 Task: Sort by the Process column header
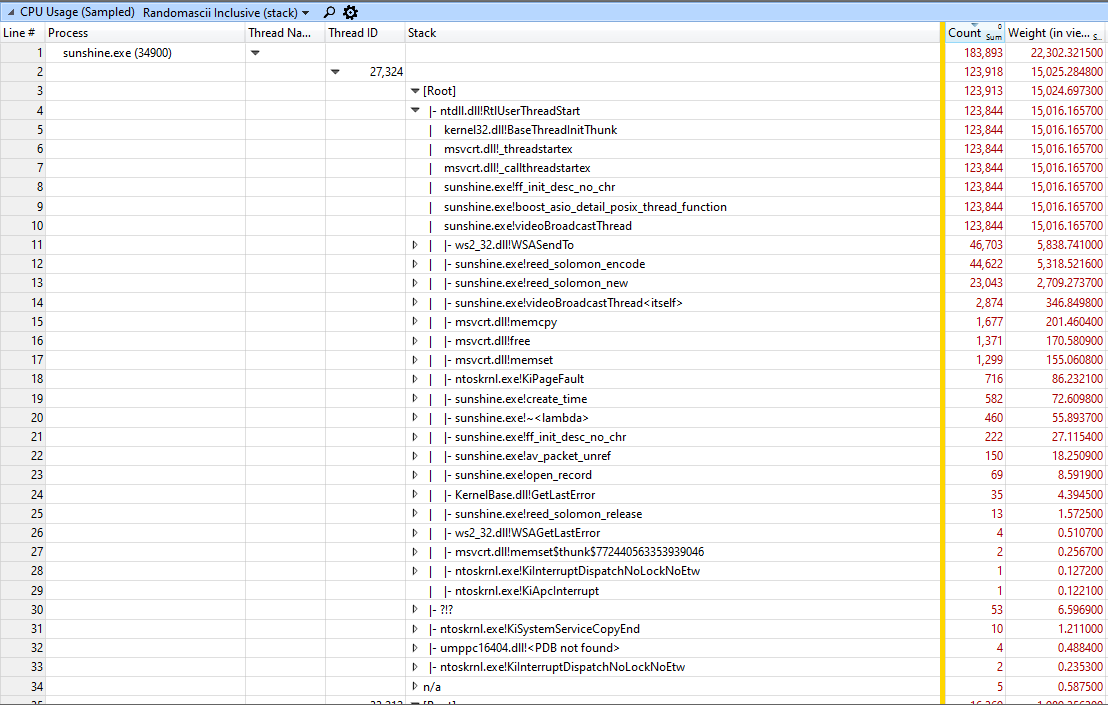pyautogui.click(x=68, y=32)
